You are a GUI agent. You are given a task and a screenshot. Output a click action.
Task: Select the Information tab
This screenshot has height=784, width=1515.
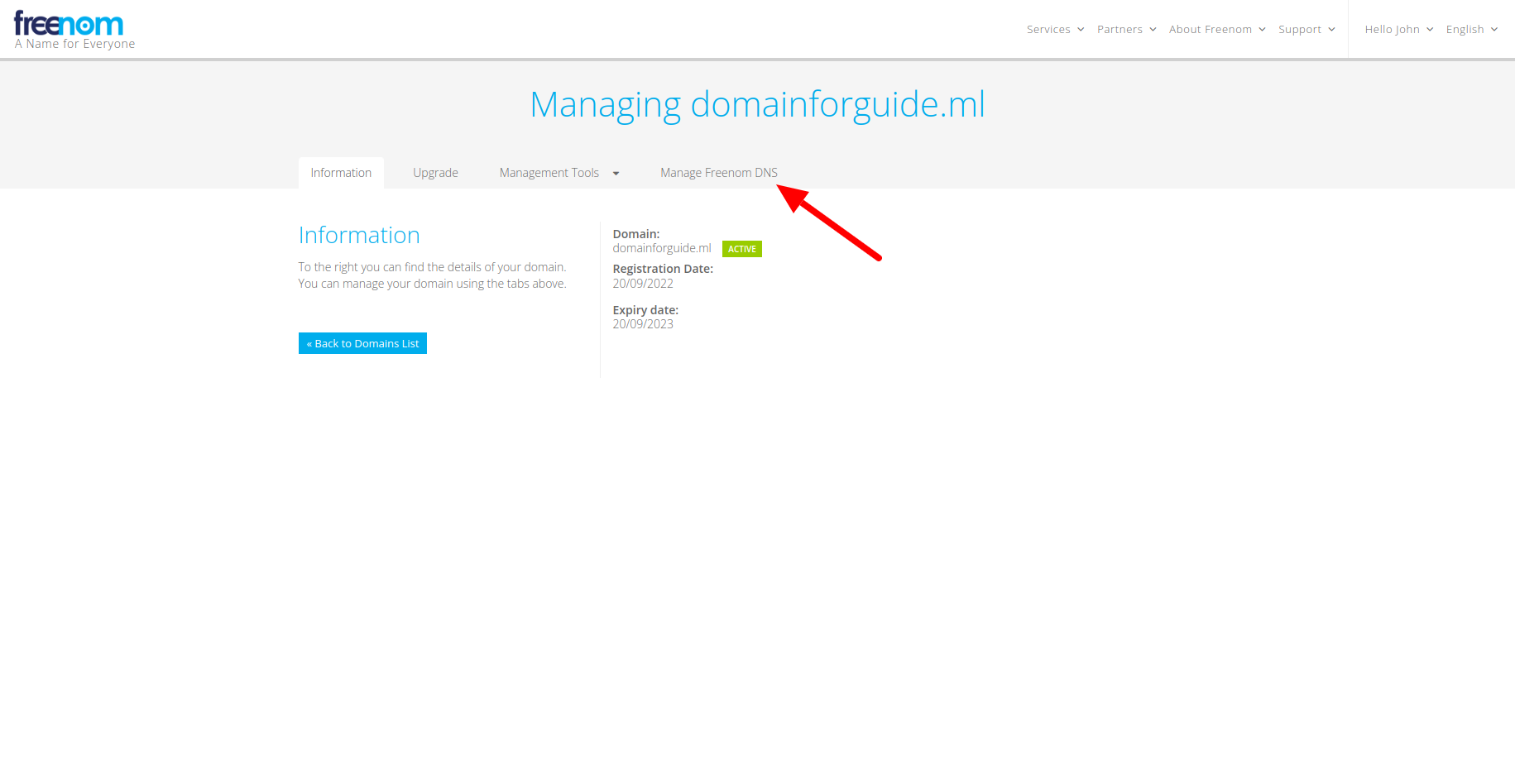coord(341,173)
